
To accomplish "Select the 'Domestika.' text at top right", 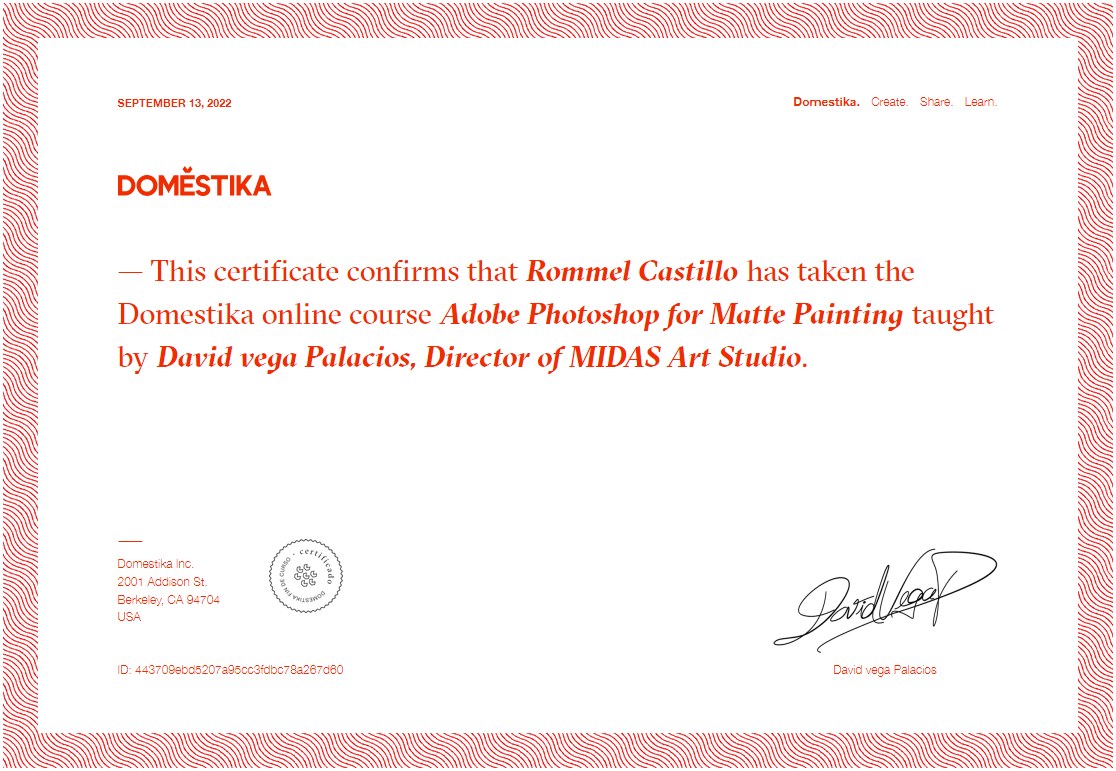I will [x=826, y=102].
